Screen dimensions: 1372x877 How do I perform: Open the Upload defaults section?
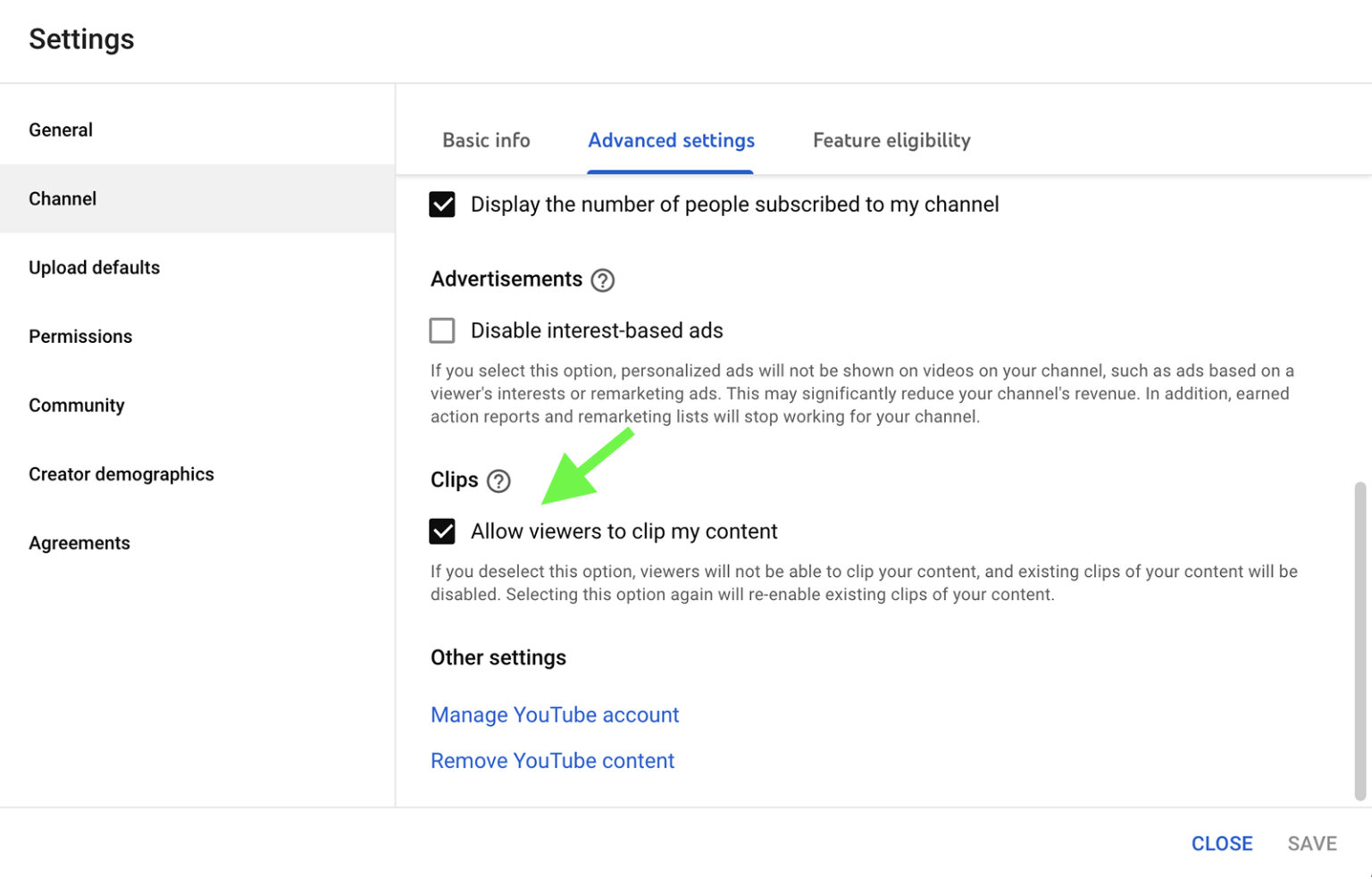(x=94, y=267)
